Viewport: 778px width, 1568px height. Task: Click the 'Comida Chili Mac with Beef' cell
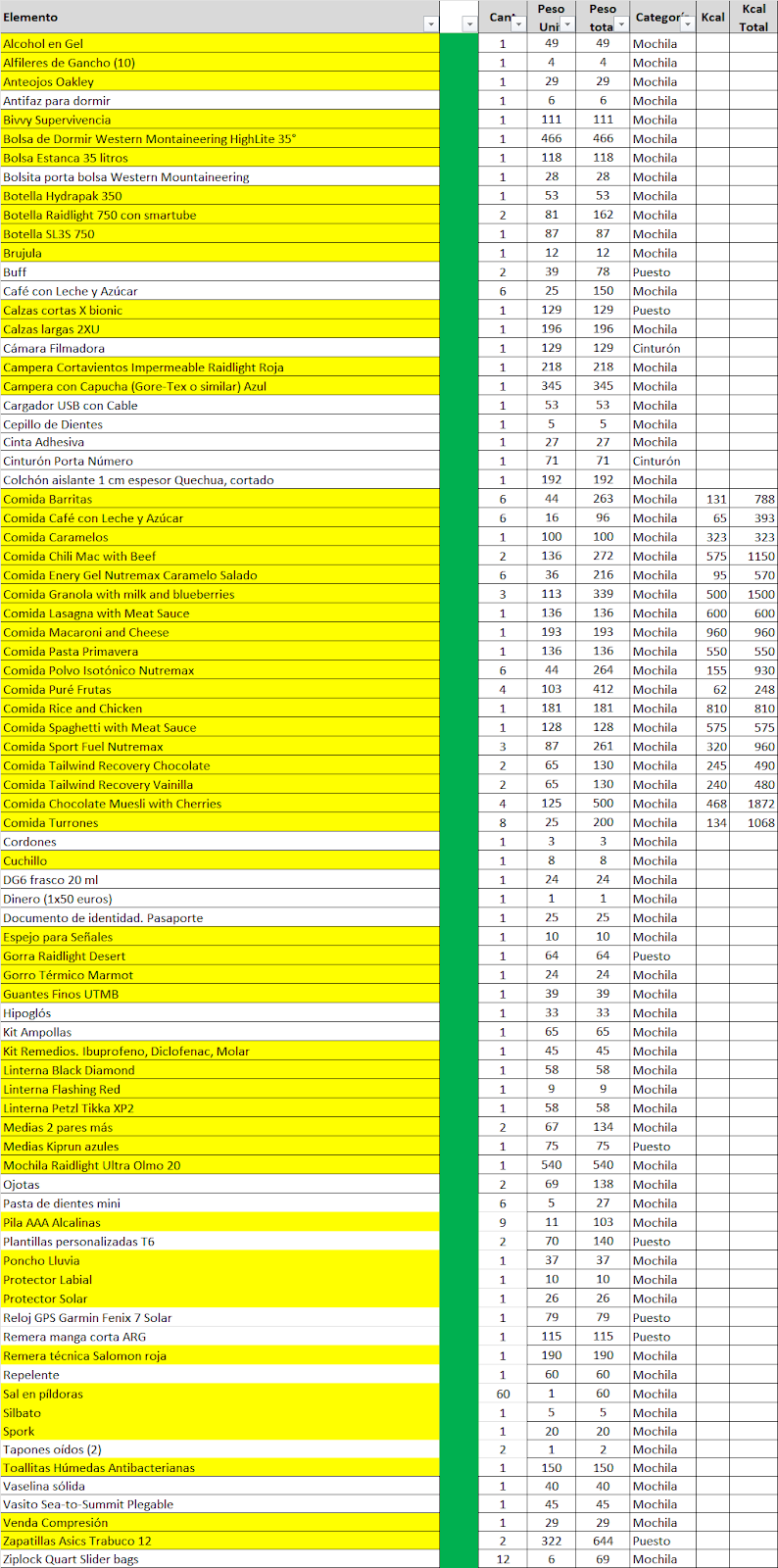pos(219,556)
